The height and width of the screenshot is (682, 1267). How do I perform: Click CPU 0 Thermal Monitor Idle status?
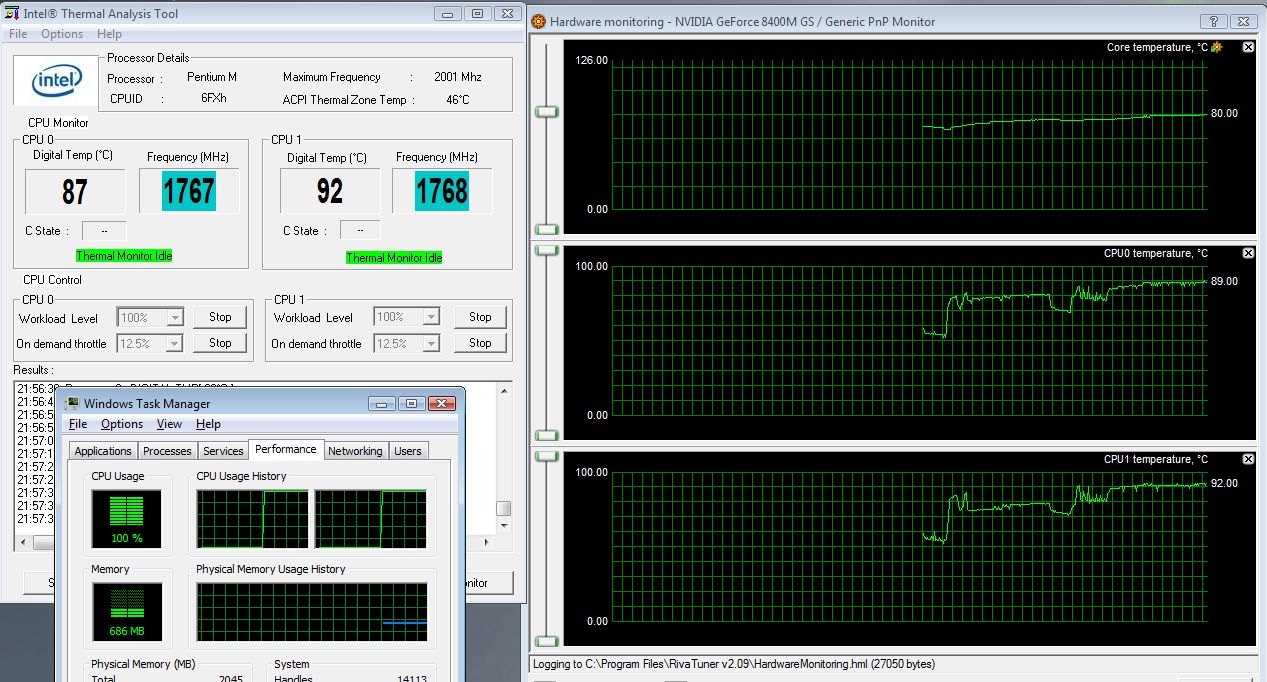pyautogui.click(x=124, y=256)
